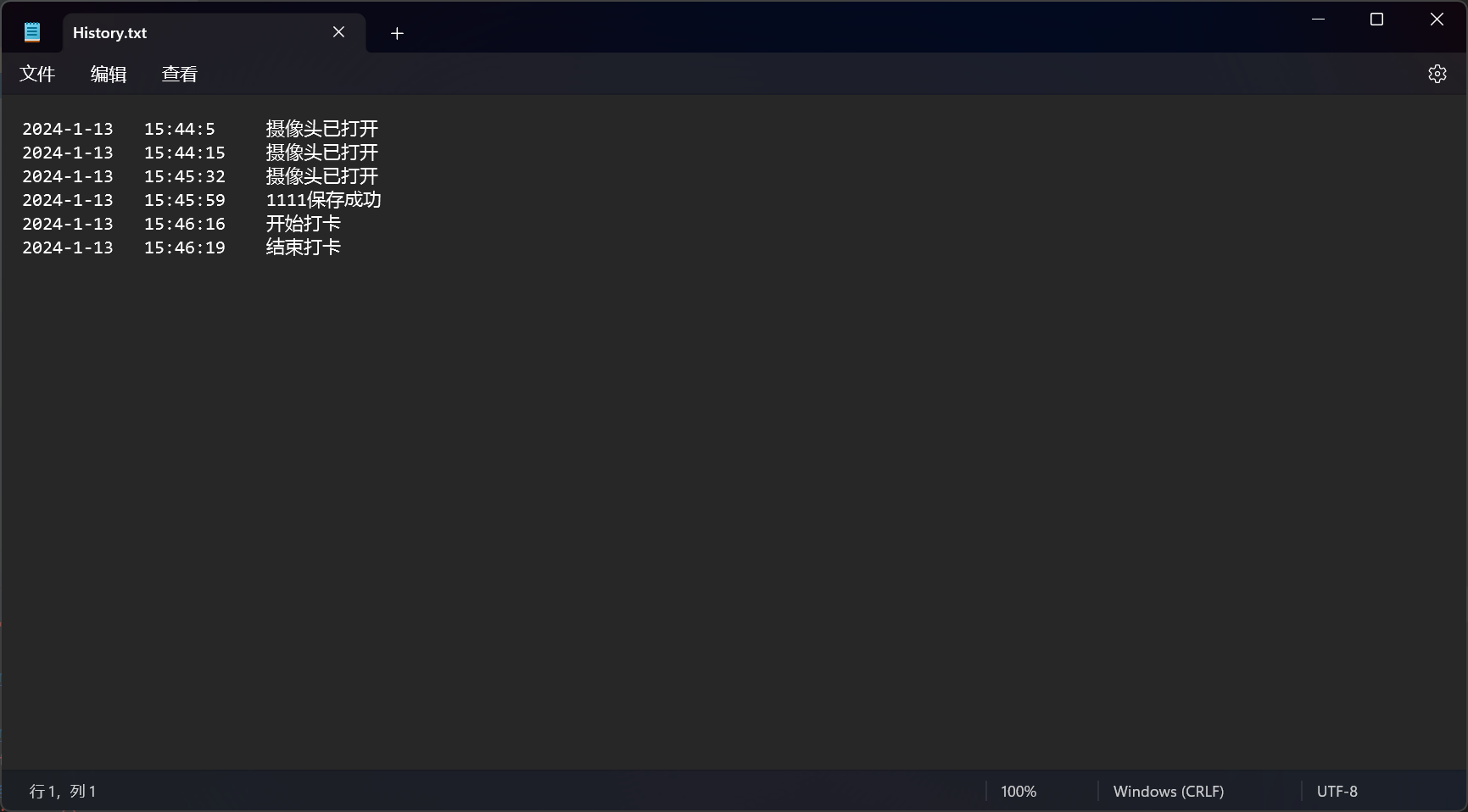The height and width of the screenshot is (812, 1468).
Task: Click Windows (CRLF) line ending indicator
Action: (x=1169, y=791)
